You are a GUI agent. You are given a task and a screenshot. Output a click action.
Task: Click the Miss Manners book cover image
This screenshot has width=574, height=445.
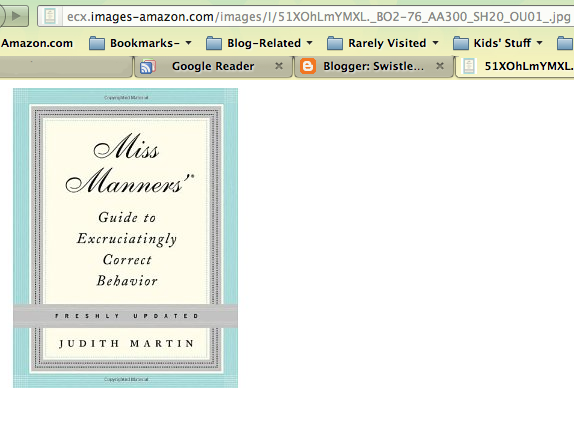126,238
